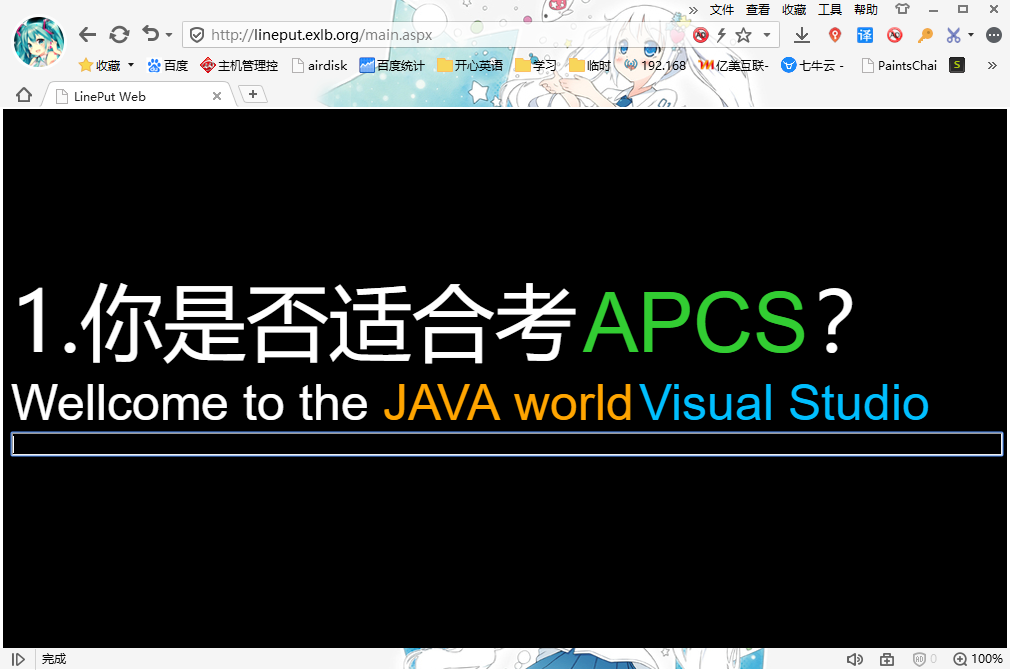Open downloads with the download arrow
Viewport: 1010px width, 670px height.
(x=802, y=35)
